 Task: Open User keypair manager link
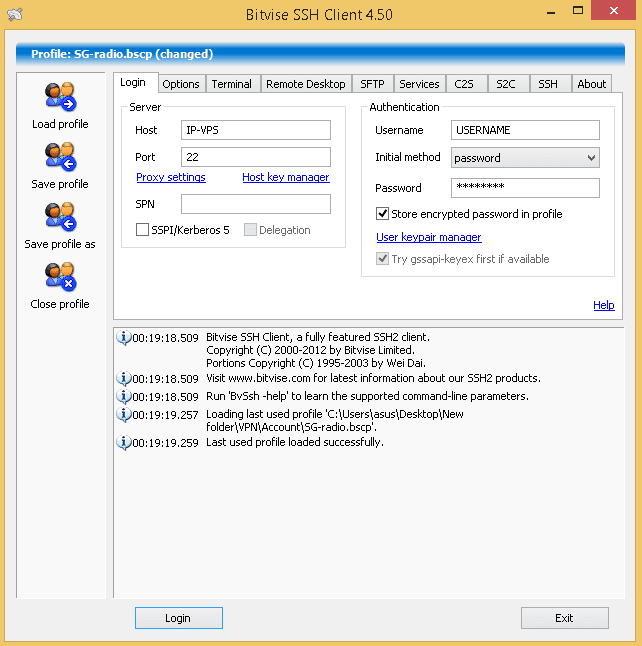pos(428,238)
